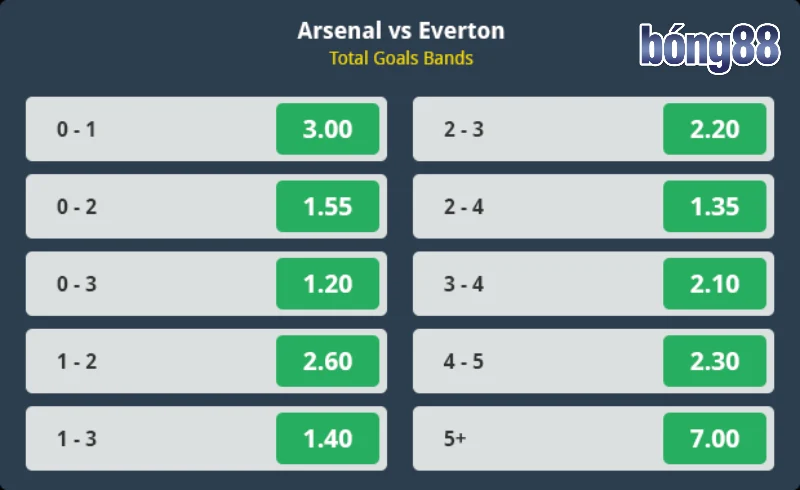Click the 2 - 4 band label

464,207
